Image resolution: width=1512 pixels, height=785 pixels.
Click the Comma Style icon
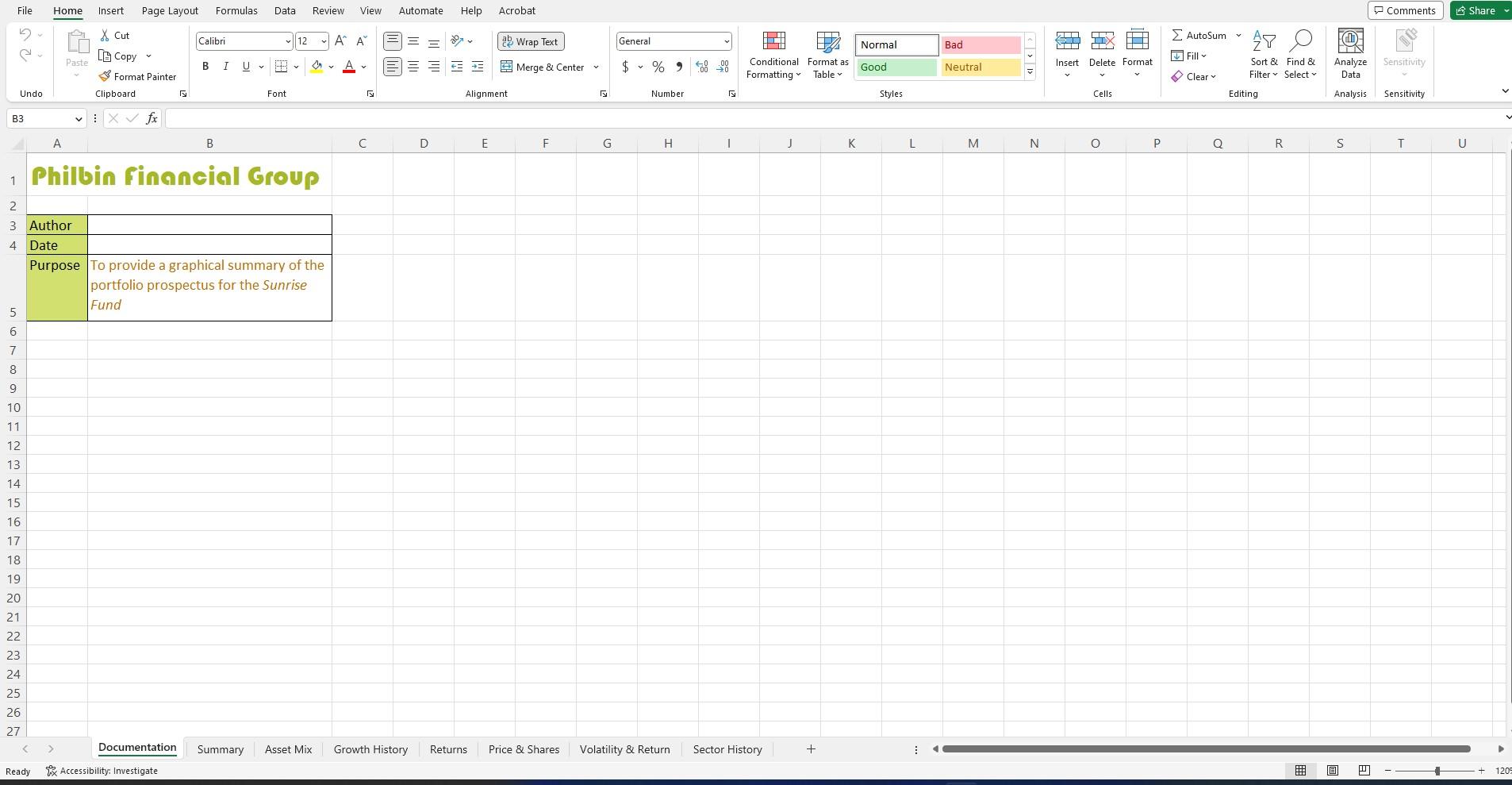pyautogui.click(x=679, y=67)
